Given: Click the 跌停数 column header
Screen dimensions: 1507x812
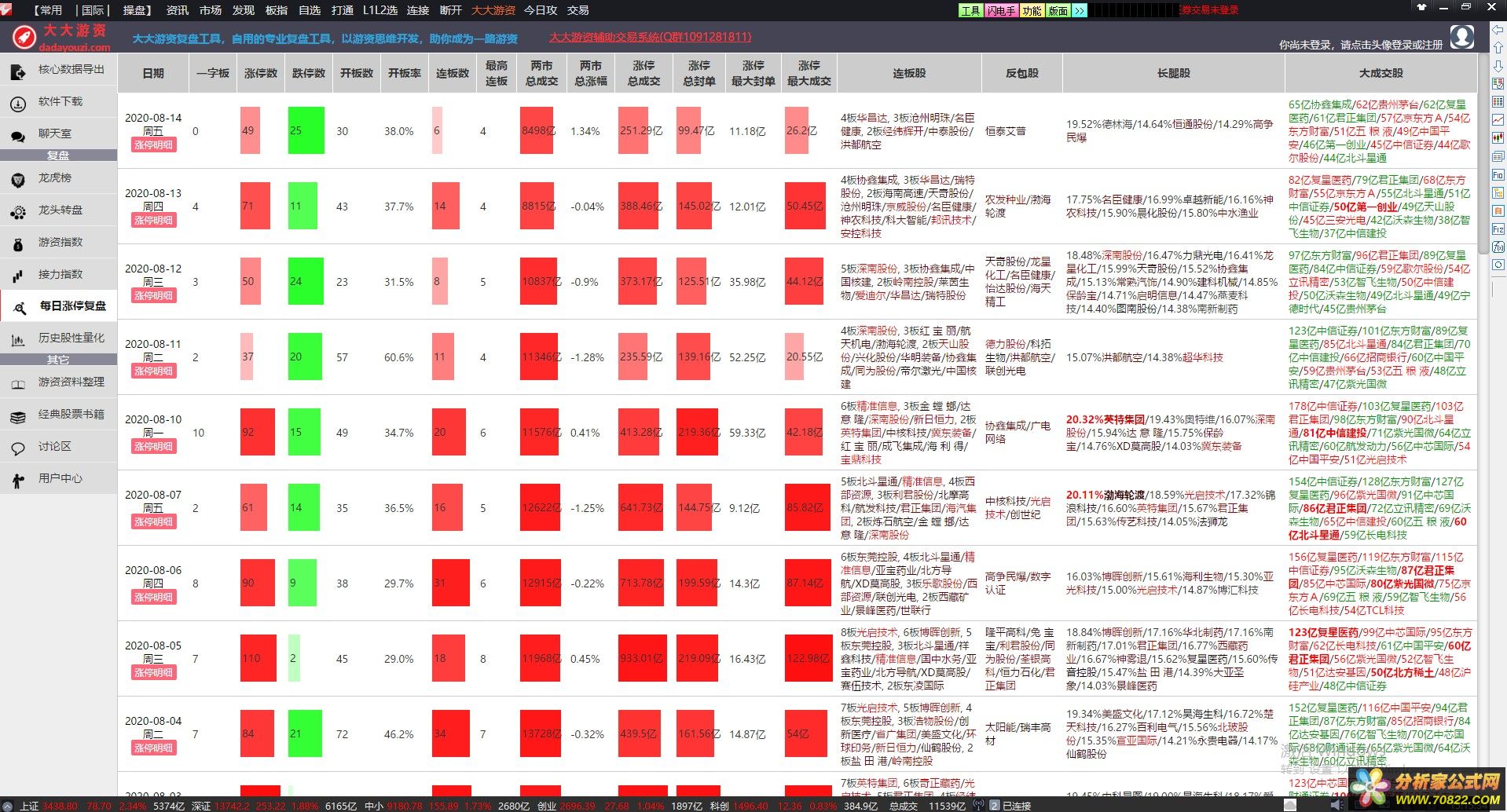Looking at the screenshot, I should (309, 73).
